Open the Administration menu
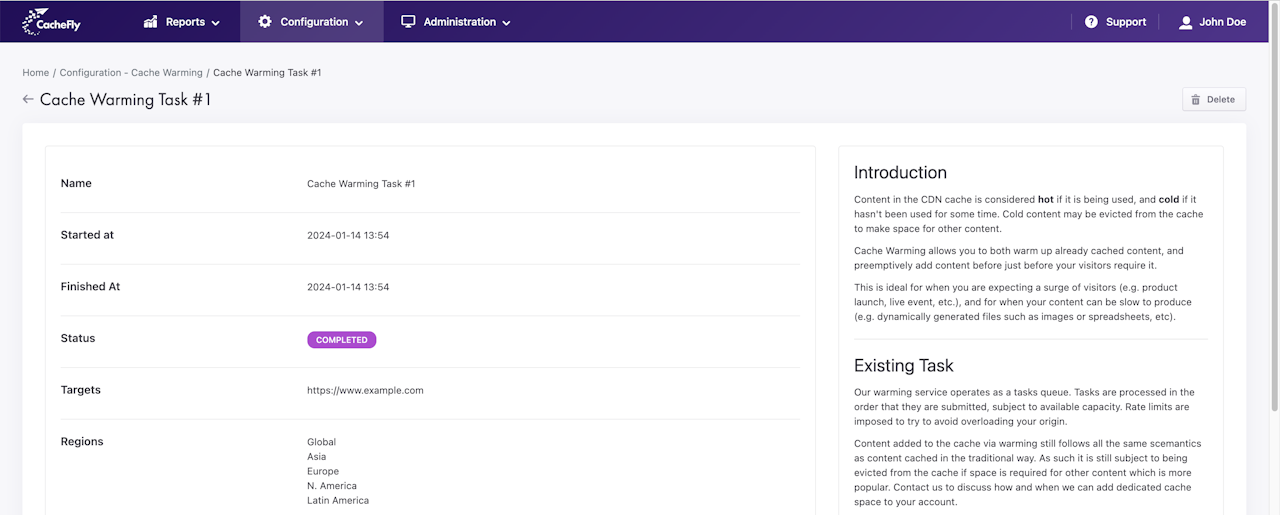 pos(459,22)
